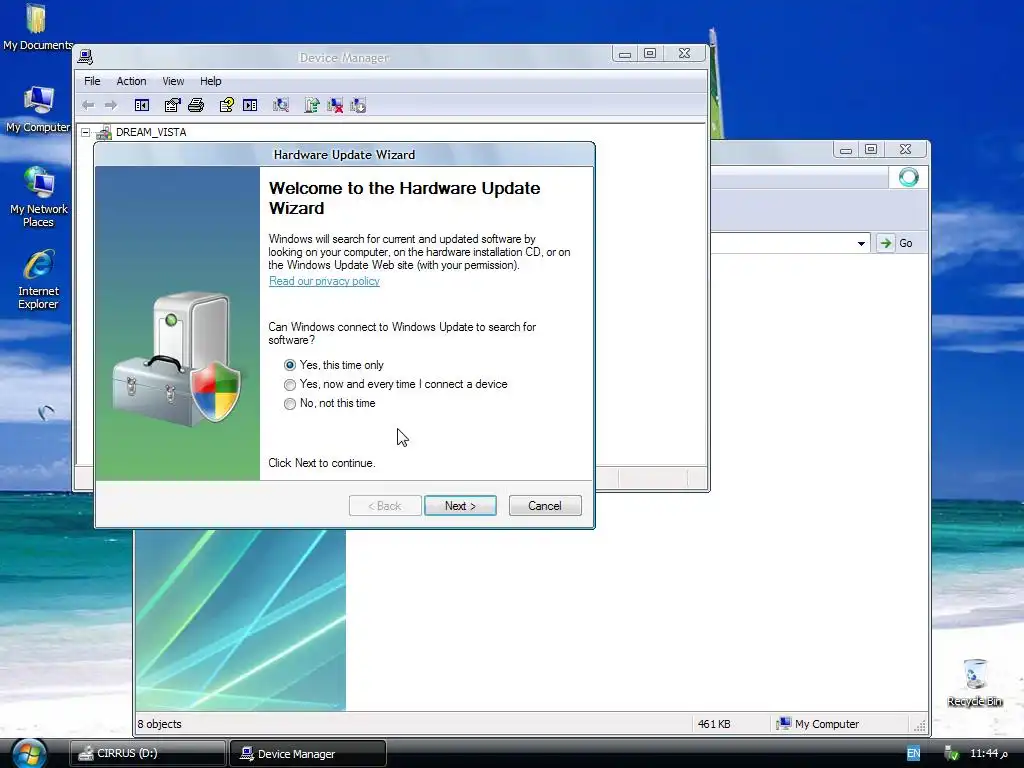
Task: Open the address bar dropdown arrow
Action: [x=861, y=244]
